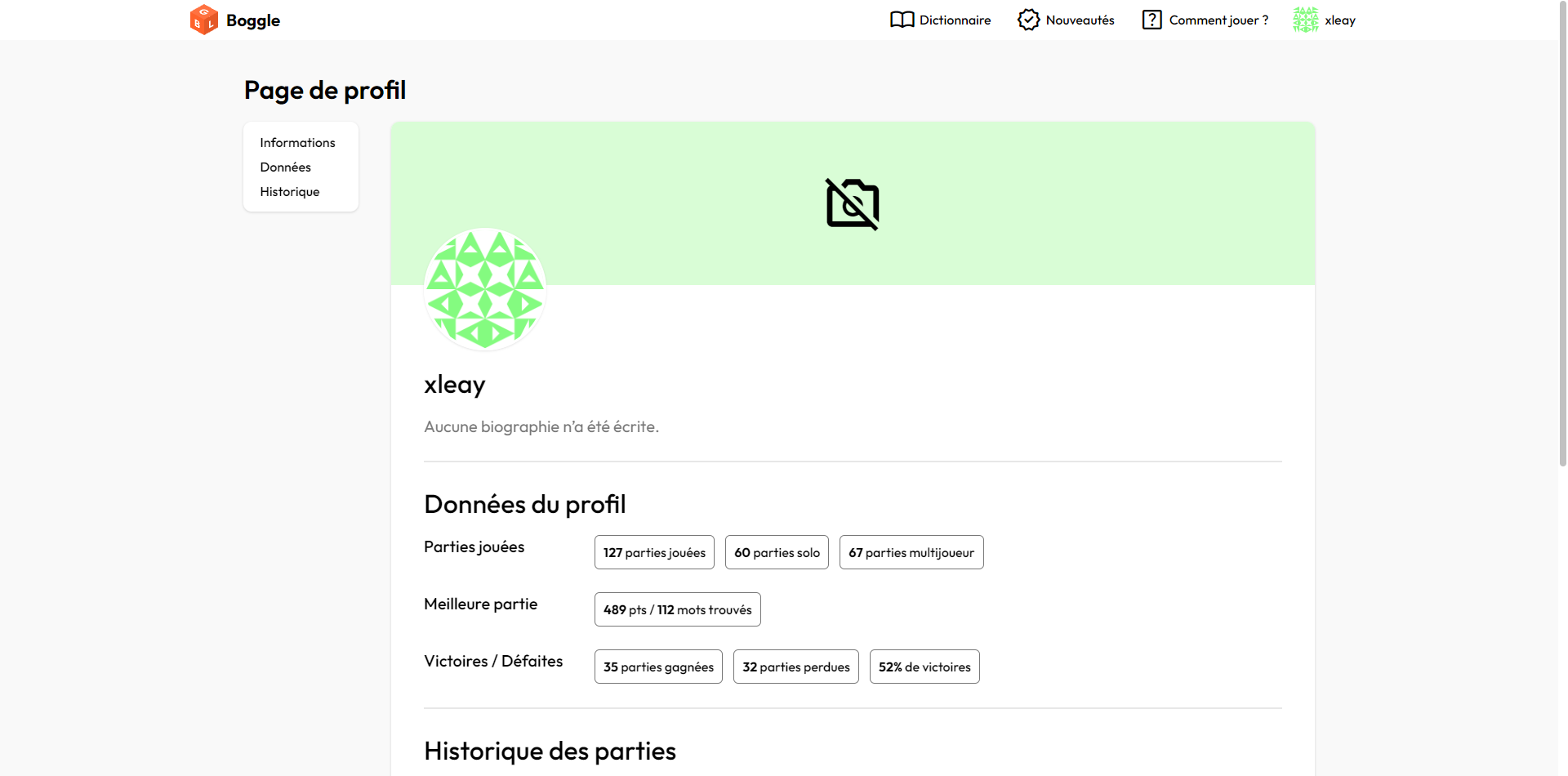
Task: Click the vertical page scrollbar
Action: 1562,245
